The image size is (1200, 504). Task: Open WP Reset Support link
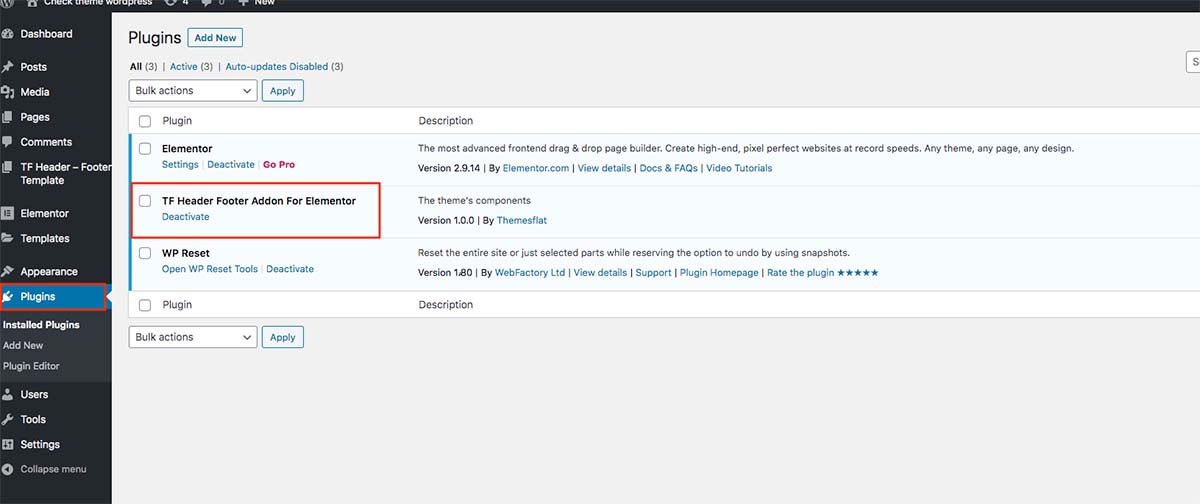point(654,272)
